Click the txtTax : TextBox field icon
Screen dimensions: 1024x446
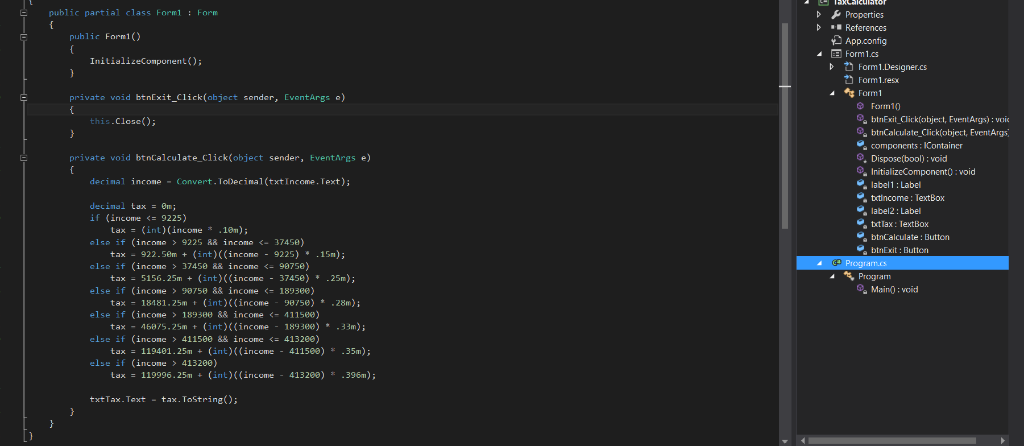tap(861, 223)
